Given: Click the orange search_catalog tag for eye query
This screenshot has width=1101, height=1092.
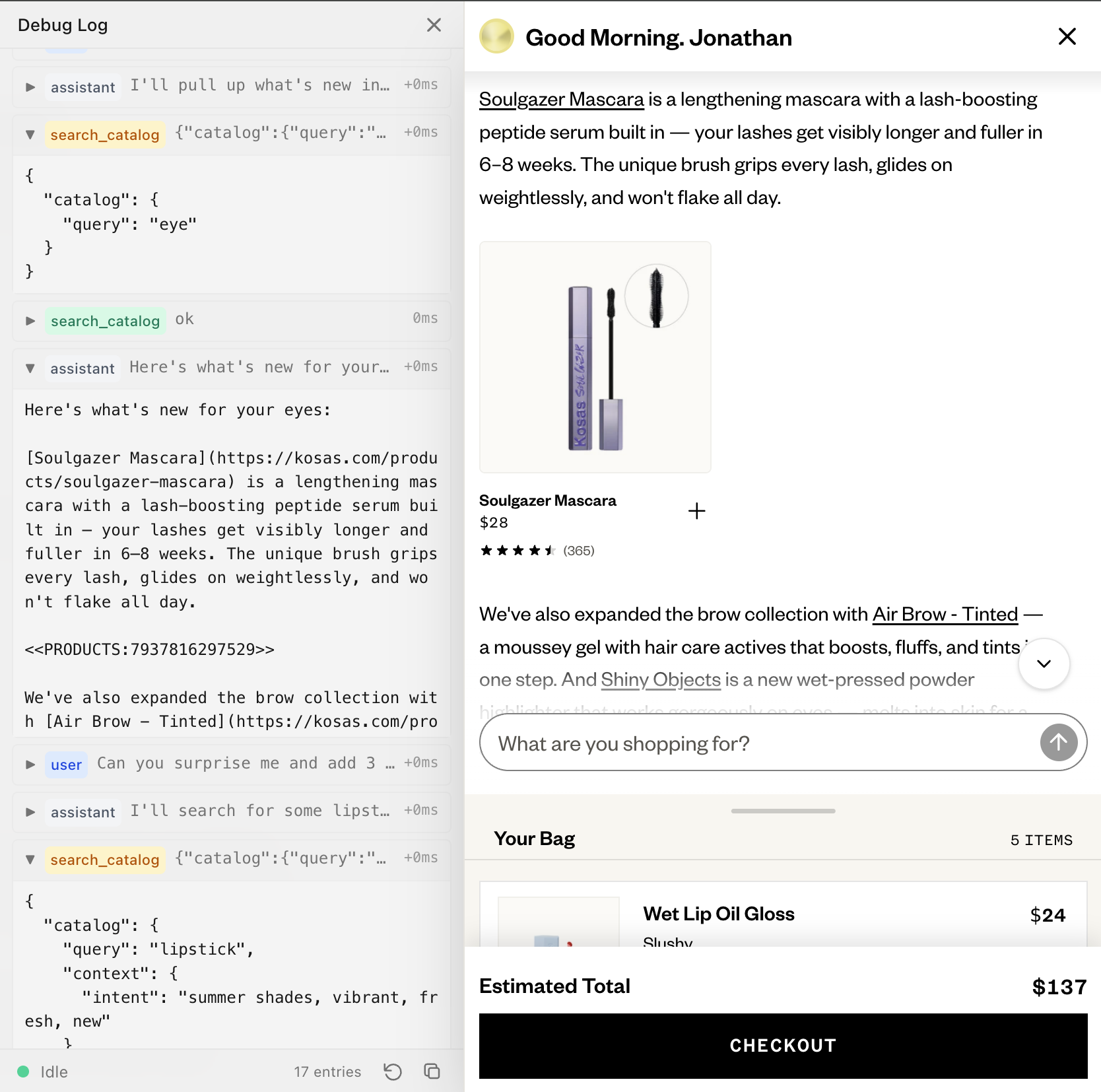Looking at the screenshot, I should pos(105,135).
